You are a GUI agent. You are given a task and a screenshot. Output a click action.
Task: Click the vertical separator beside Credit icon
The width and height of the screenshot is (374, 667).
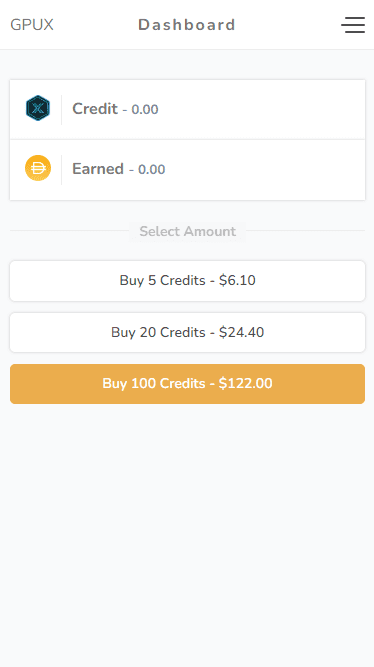(62, 110)
